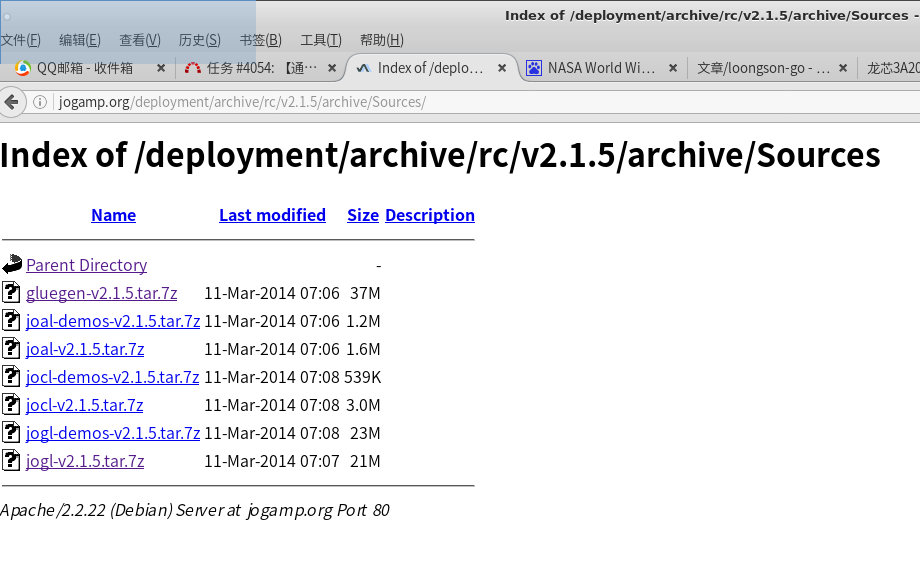Sort listing by Description column
Screen dimensions: 920x588
coord(429,215)
